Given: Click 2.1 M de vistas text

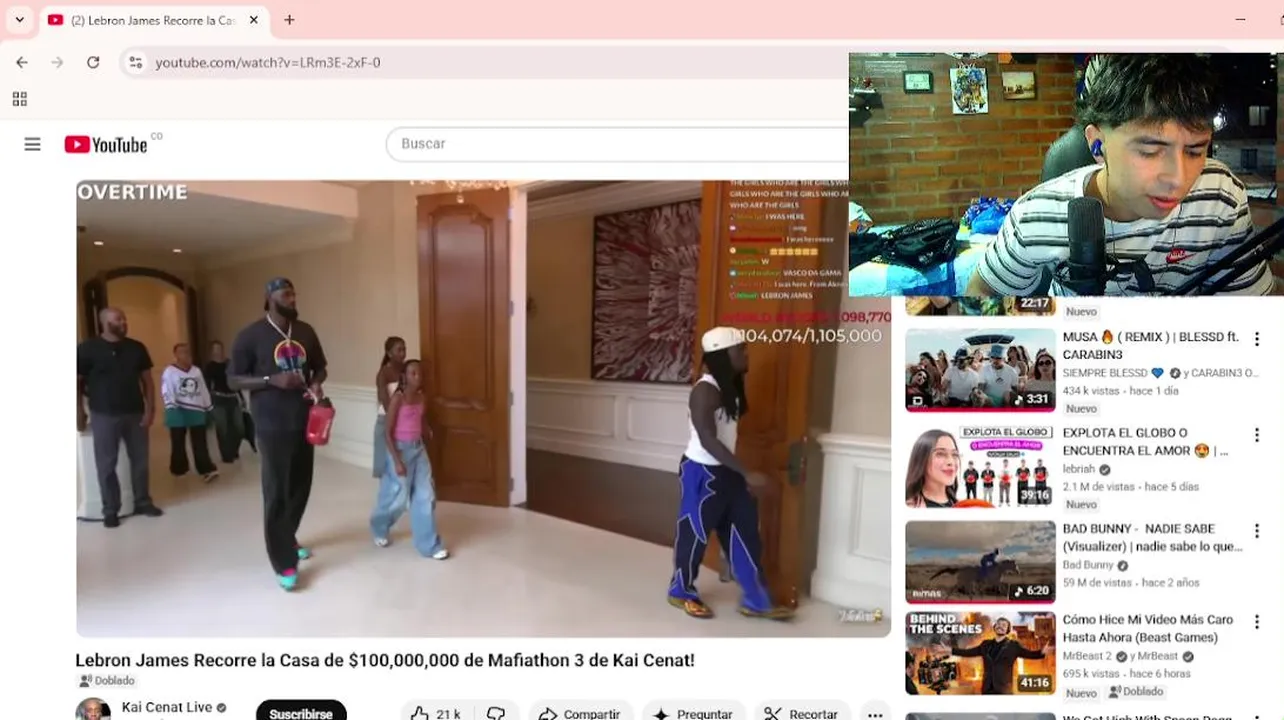Looking at the screenshot, I should pyautogui.click(x=1099, y=487).
